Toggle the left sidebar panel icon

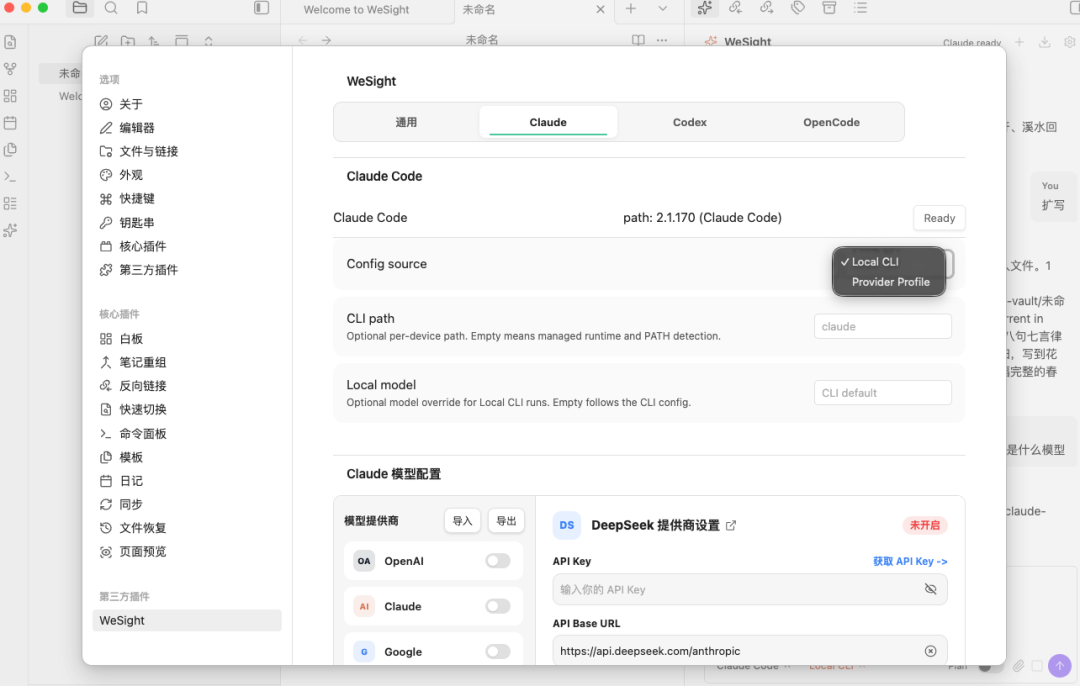tap(261, 8)
